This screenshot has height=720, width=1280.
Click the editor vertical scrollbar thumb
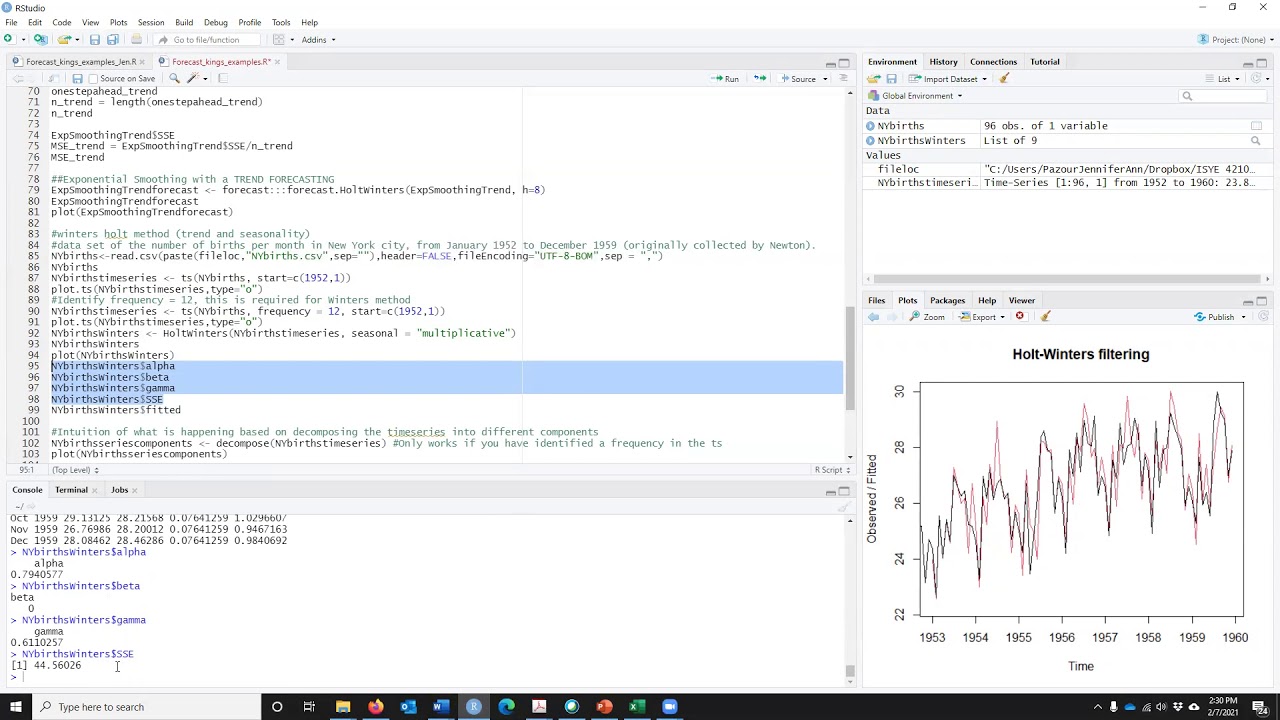pyautogui.click(x=850, y=358)
